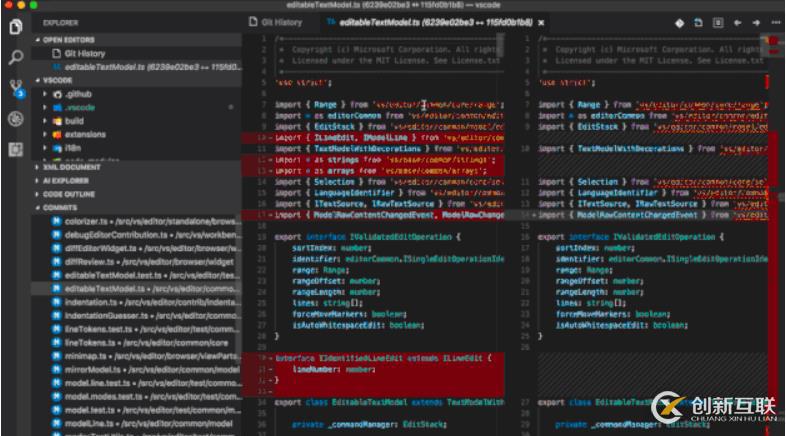Expand the .github folder
786x436 pixels.
point(136,94)
